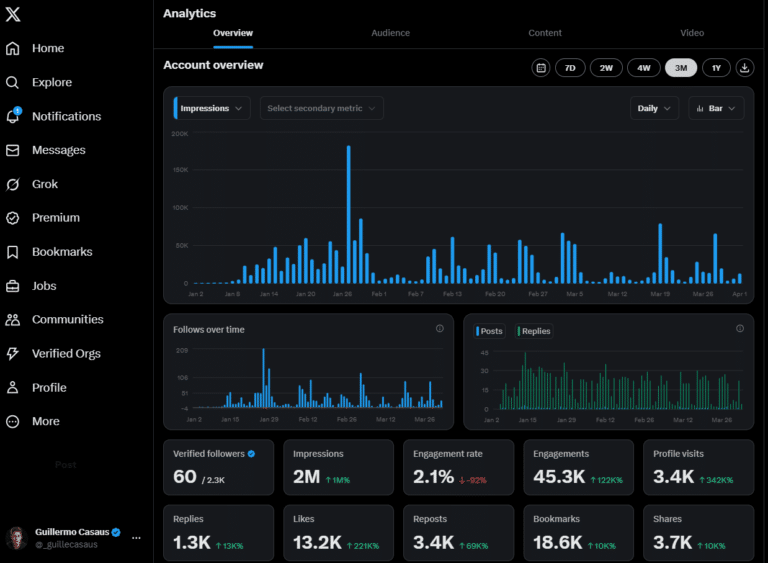The width and height of the screenshot is (768, 563).
Task: Open account menu for Guillermo Casaus
Action: click(x=136, y=538)
